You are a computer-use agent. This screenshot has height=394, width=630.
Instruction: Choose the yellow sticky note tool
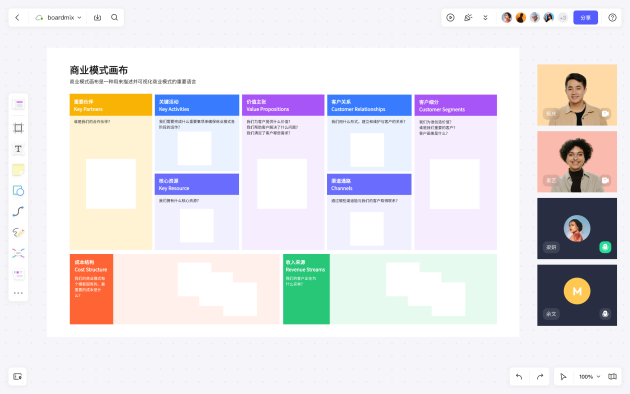click(18, 170)
